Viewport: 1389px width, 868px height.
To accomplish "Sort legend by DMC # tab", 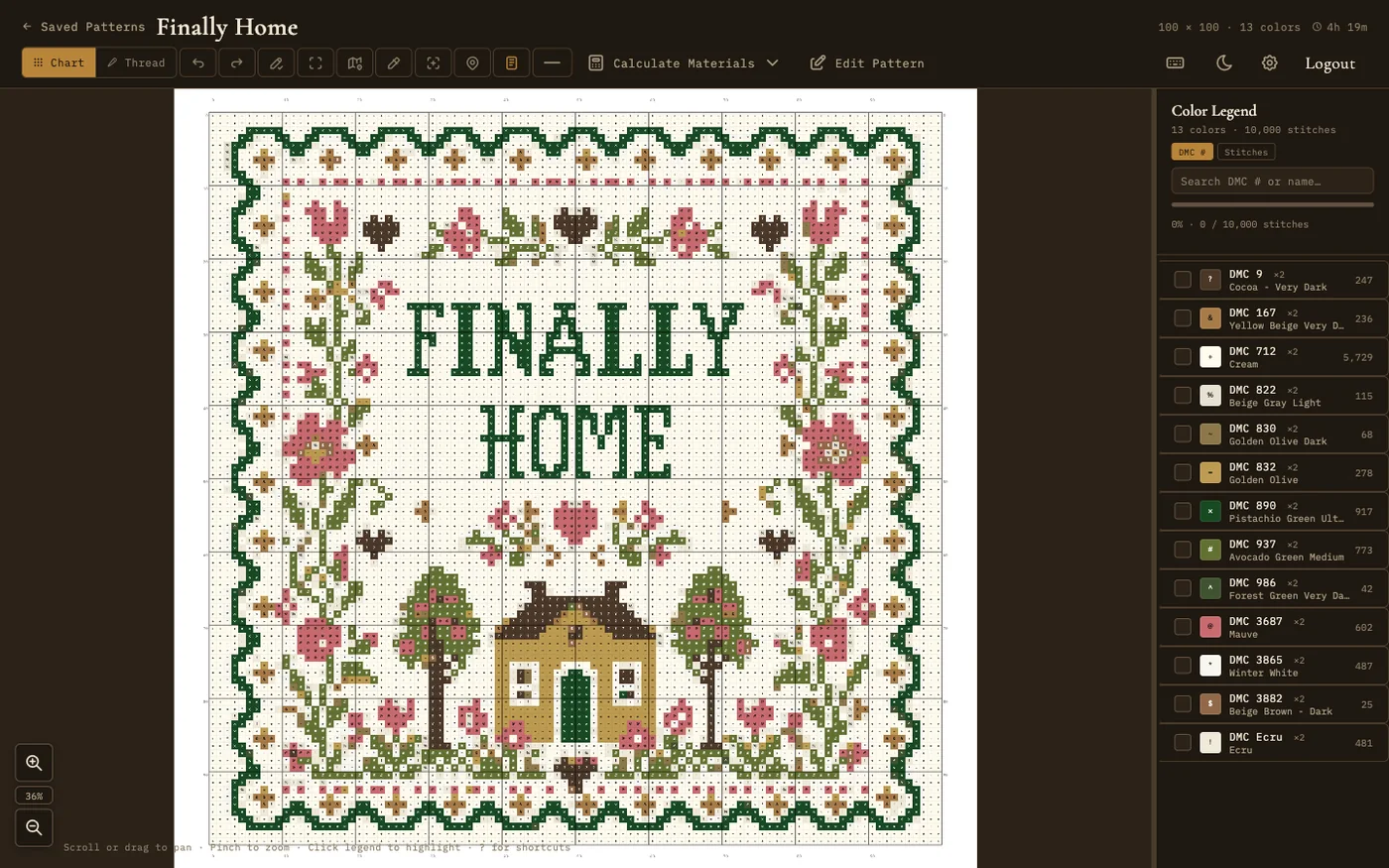I will click(x=1193, y=152).
